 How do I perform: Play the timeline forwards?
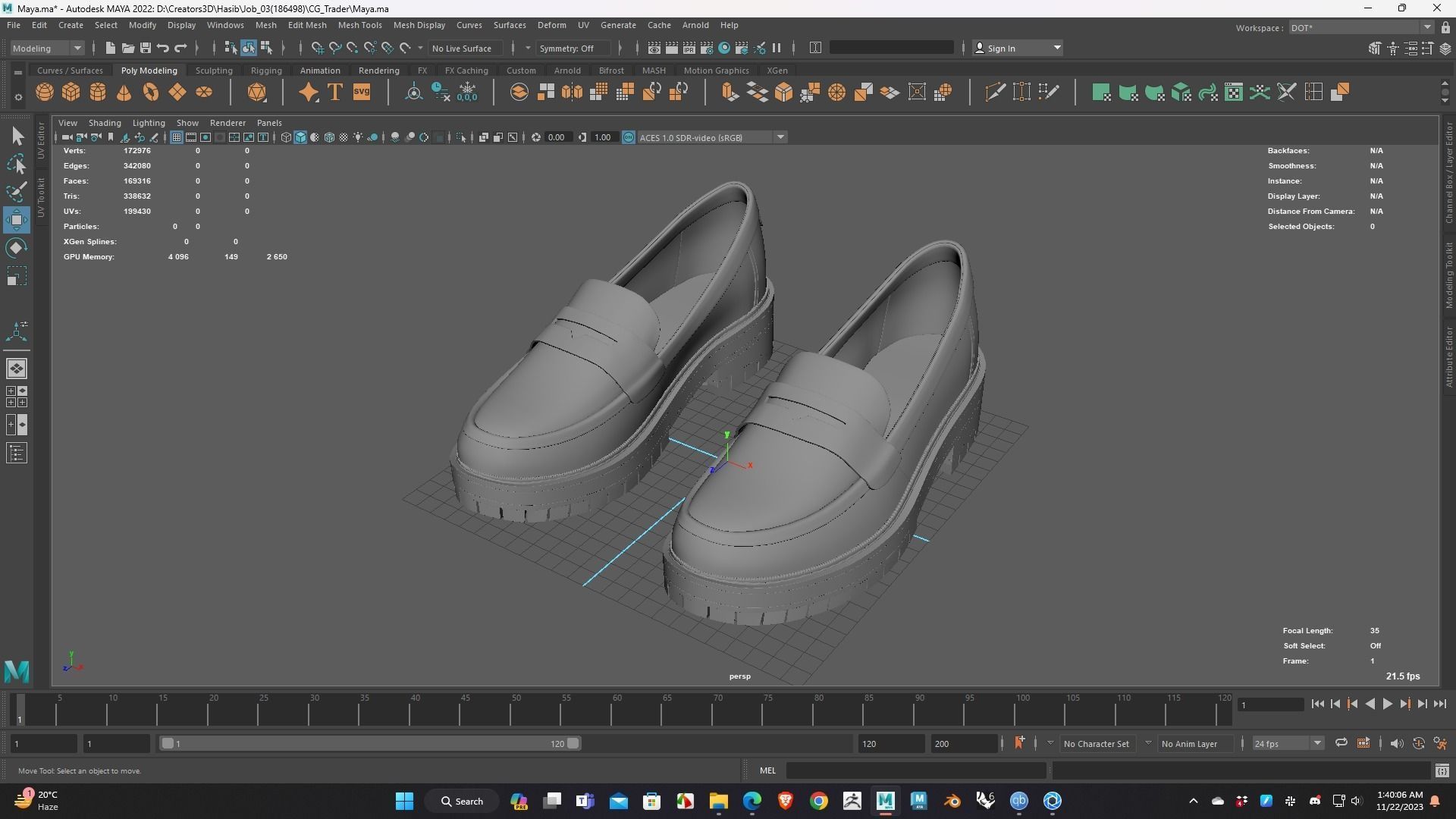click(x=1387, y=704)
